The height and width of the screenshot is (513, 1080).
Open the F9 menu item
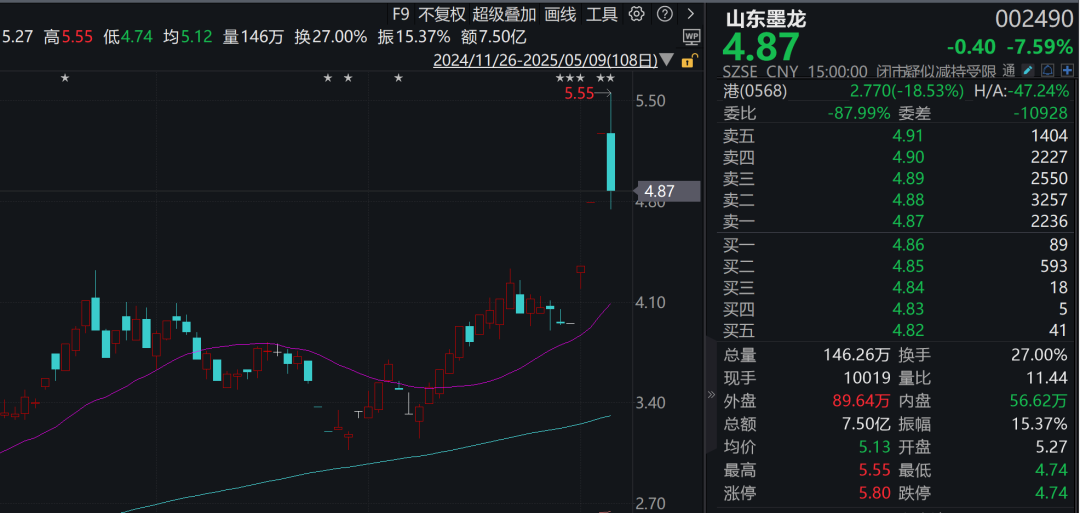[x=400, y=13]
